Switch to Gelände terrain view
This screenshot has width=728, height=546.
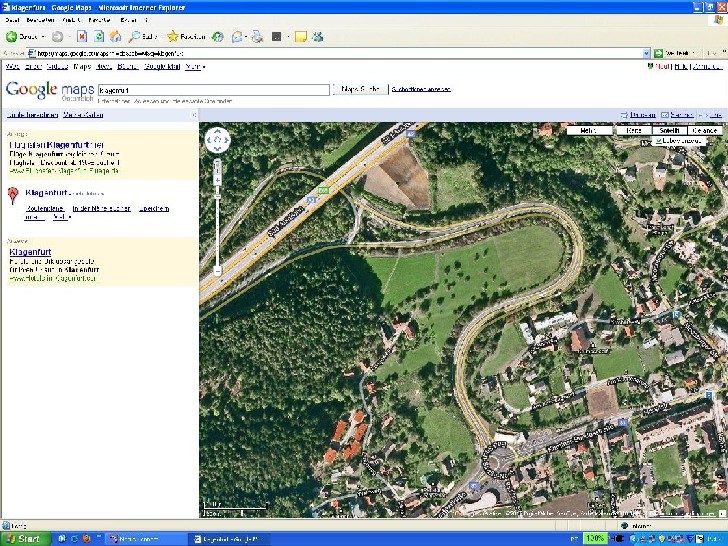coord(704,130)
